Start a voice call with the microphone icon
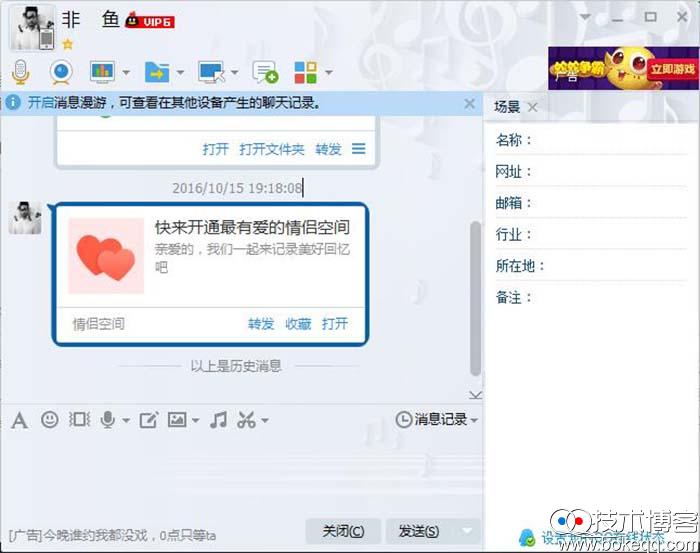 click(20, 72)
